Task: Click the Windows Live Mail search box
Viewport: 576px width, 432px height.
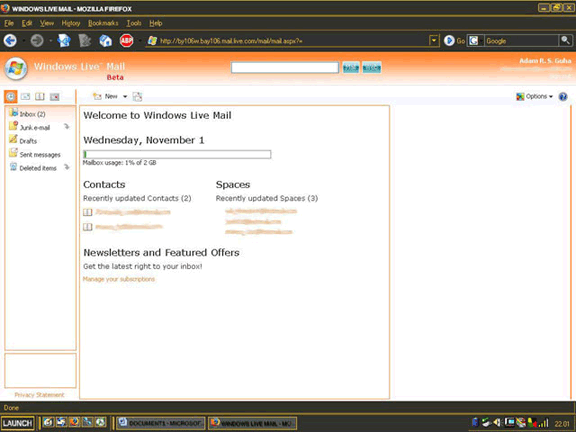Action: point(285,68)
